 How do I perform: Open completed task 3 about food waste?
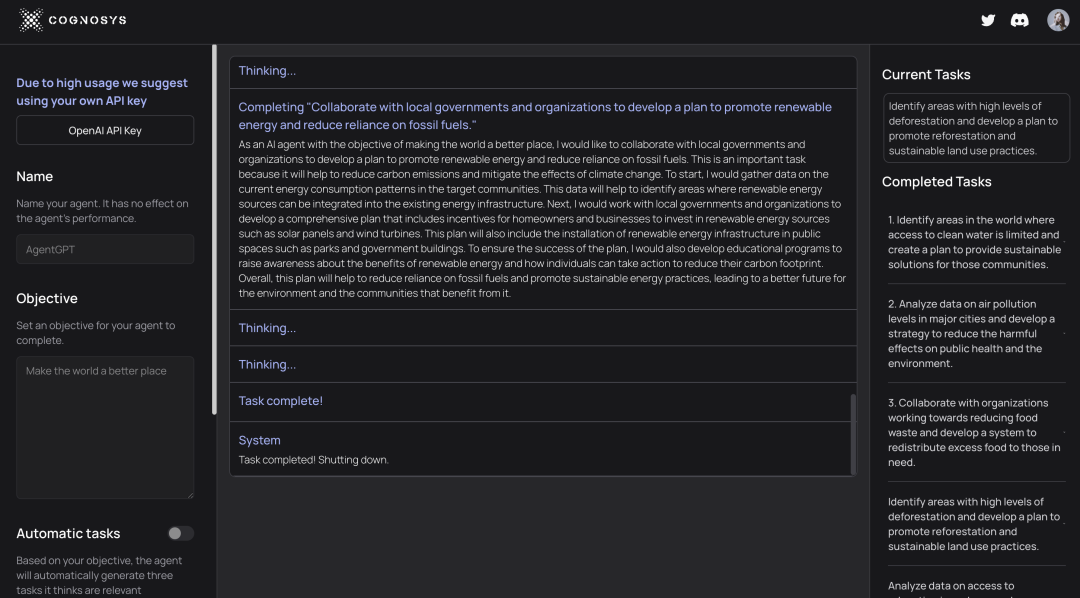click(x=976, y=432)
